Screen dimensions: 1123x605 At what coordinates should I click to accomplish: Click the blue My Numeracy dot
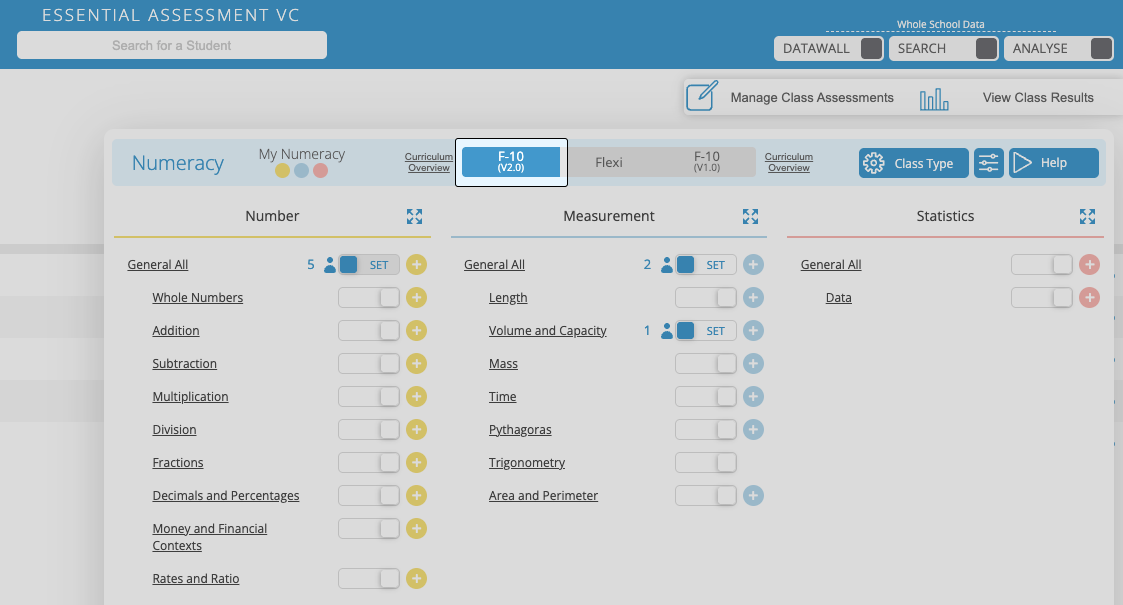tap(302, 170)
